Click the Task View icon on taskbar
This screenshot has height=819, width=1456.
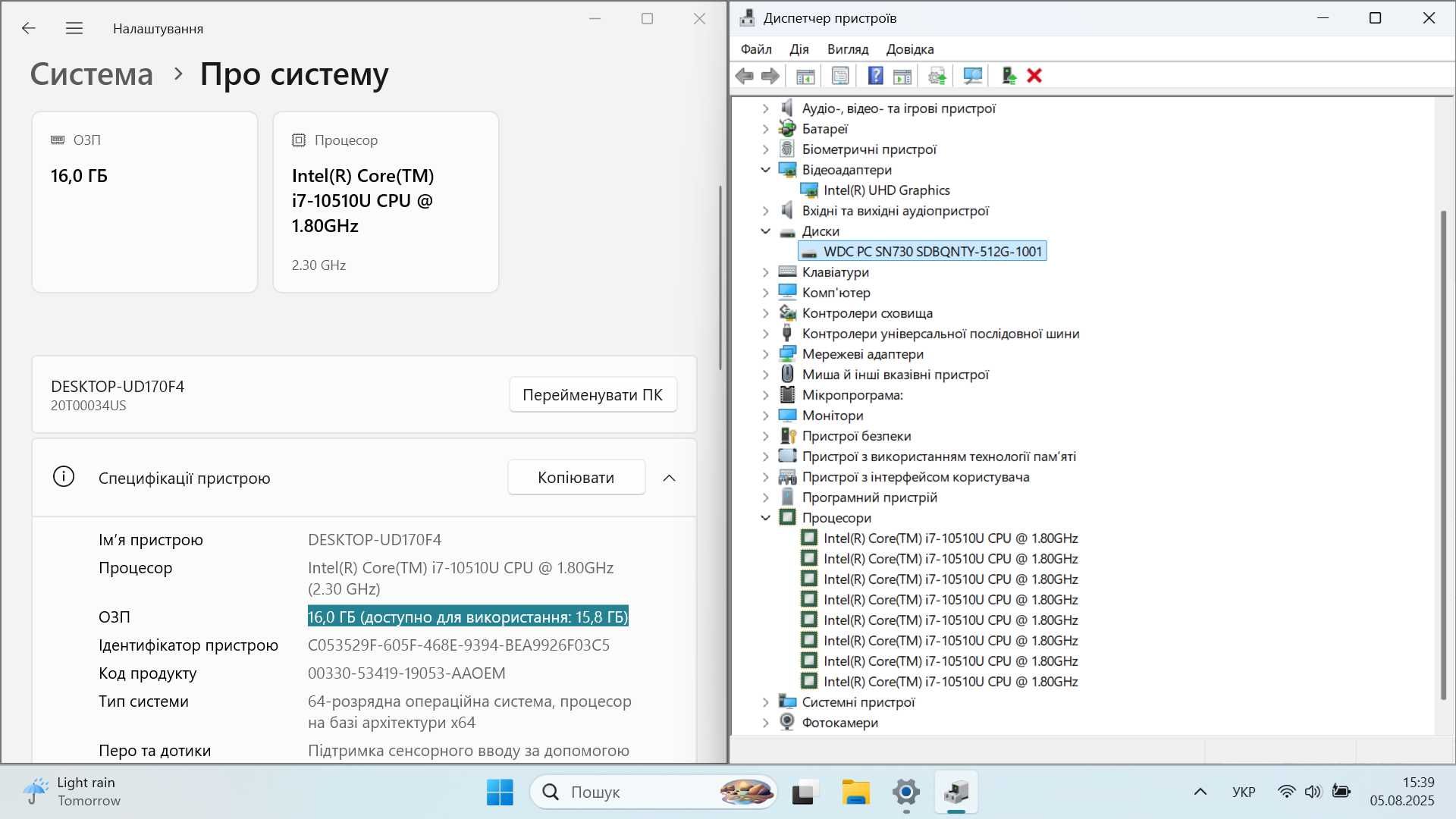(x=805, y=792)
